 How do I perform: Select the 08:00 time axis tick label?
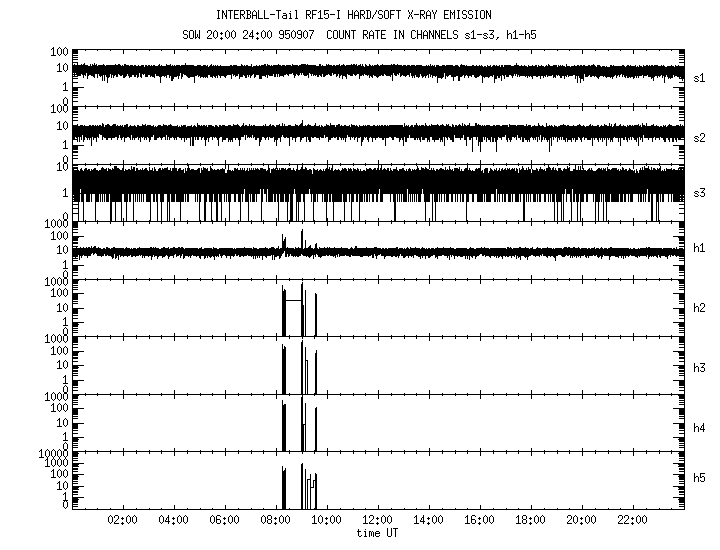(276, 521)
